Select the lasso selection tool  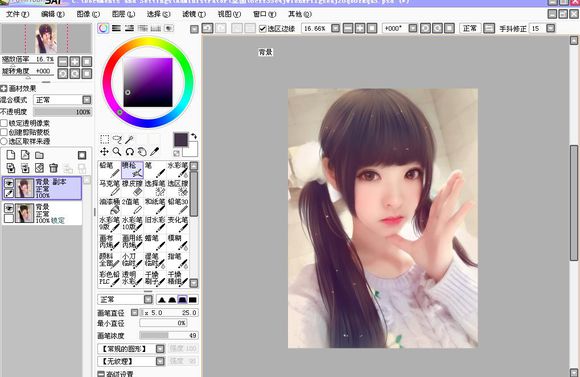click(117, 139)
